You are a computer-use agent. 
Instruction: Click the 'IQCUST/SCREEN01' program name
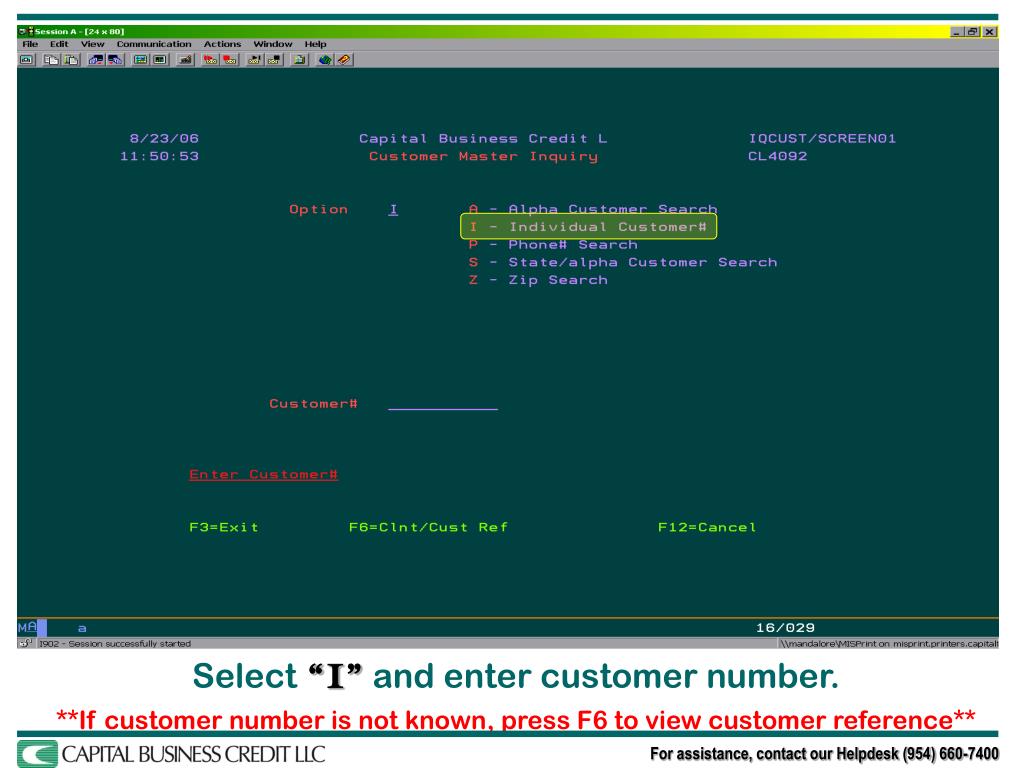tap(822, 138)
